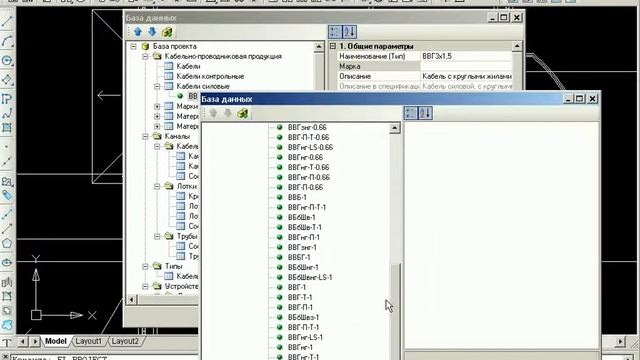
Task: Select the Arc drawing tool
Action: coord(7,41)
